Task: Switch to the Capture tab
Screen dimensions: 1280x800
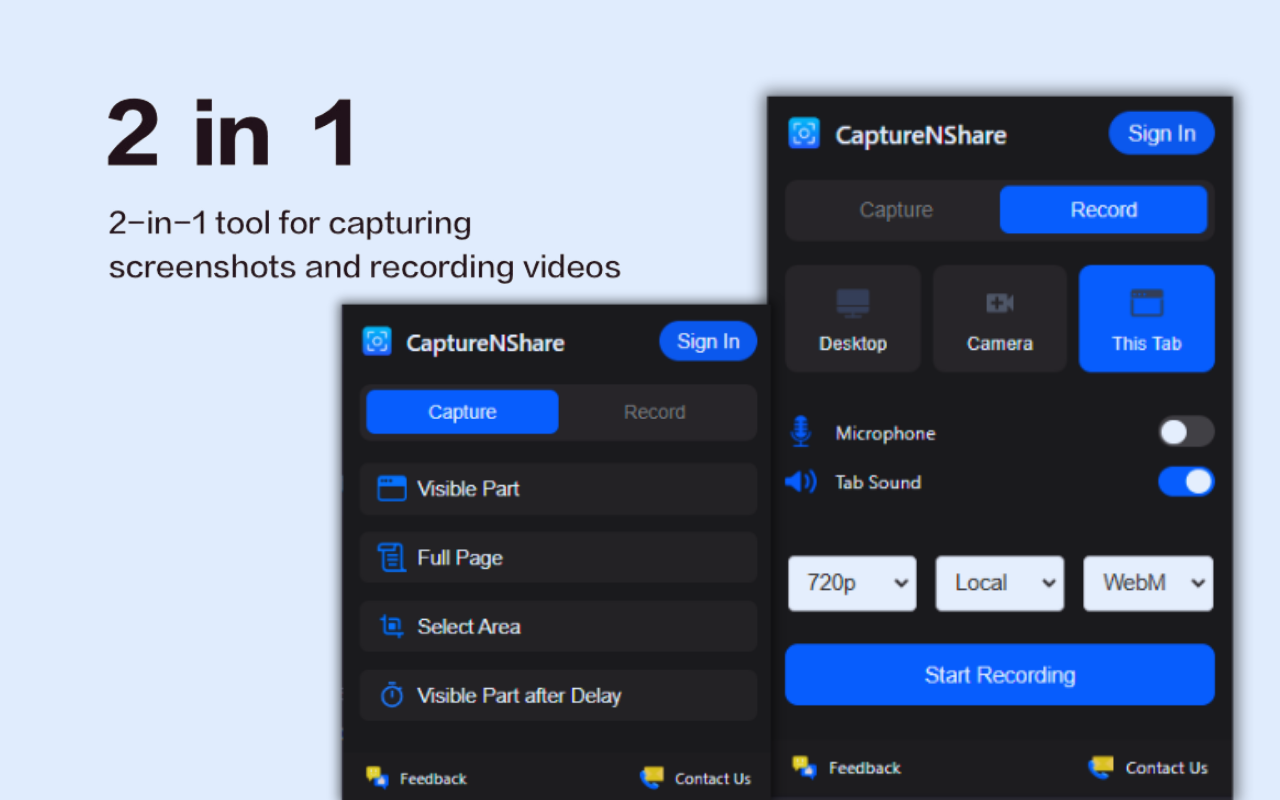Action: coord(461,411)
